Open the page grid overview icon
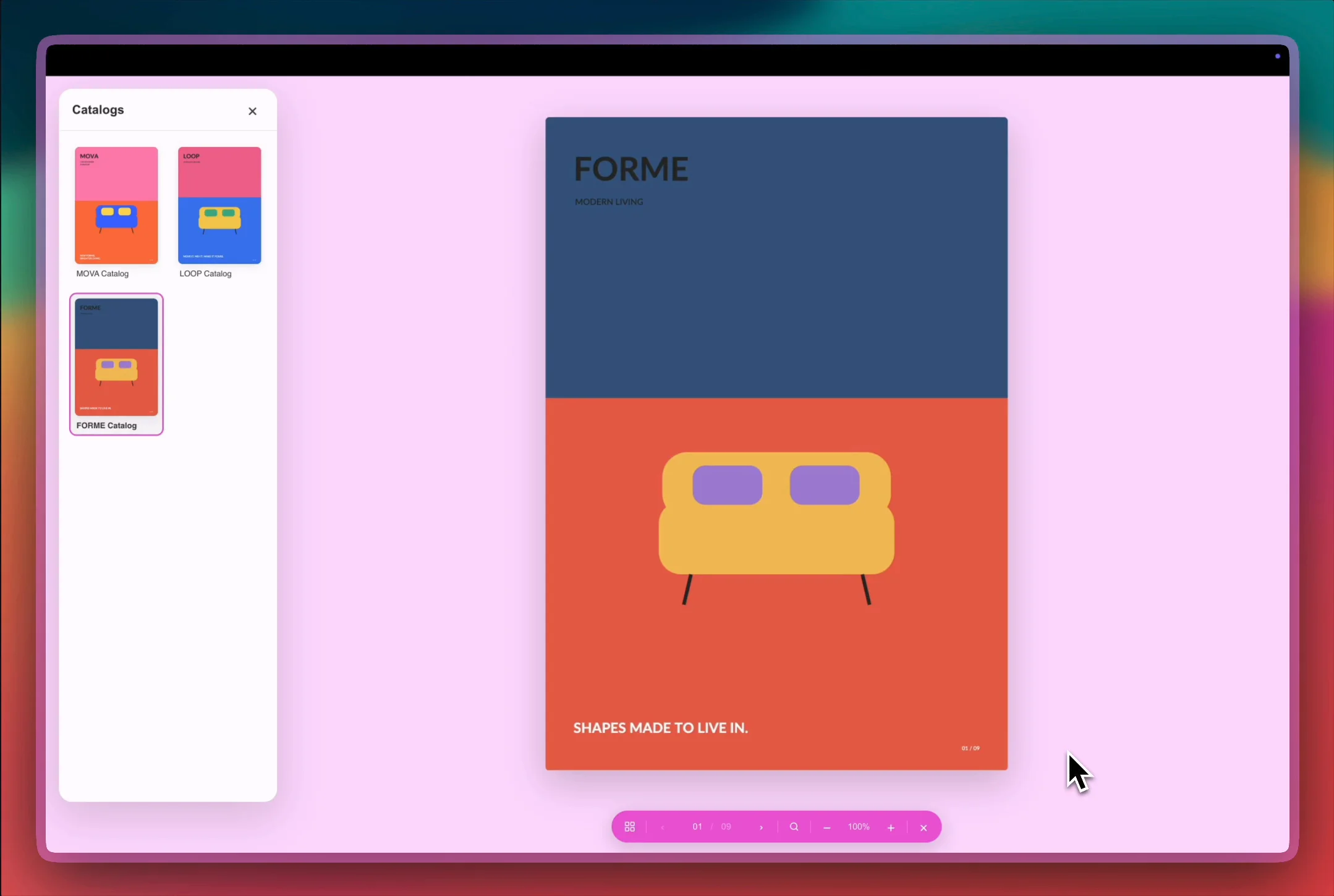Image resolution: width=1334 pixels, height=896 pixels. point(630,827)
